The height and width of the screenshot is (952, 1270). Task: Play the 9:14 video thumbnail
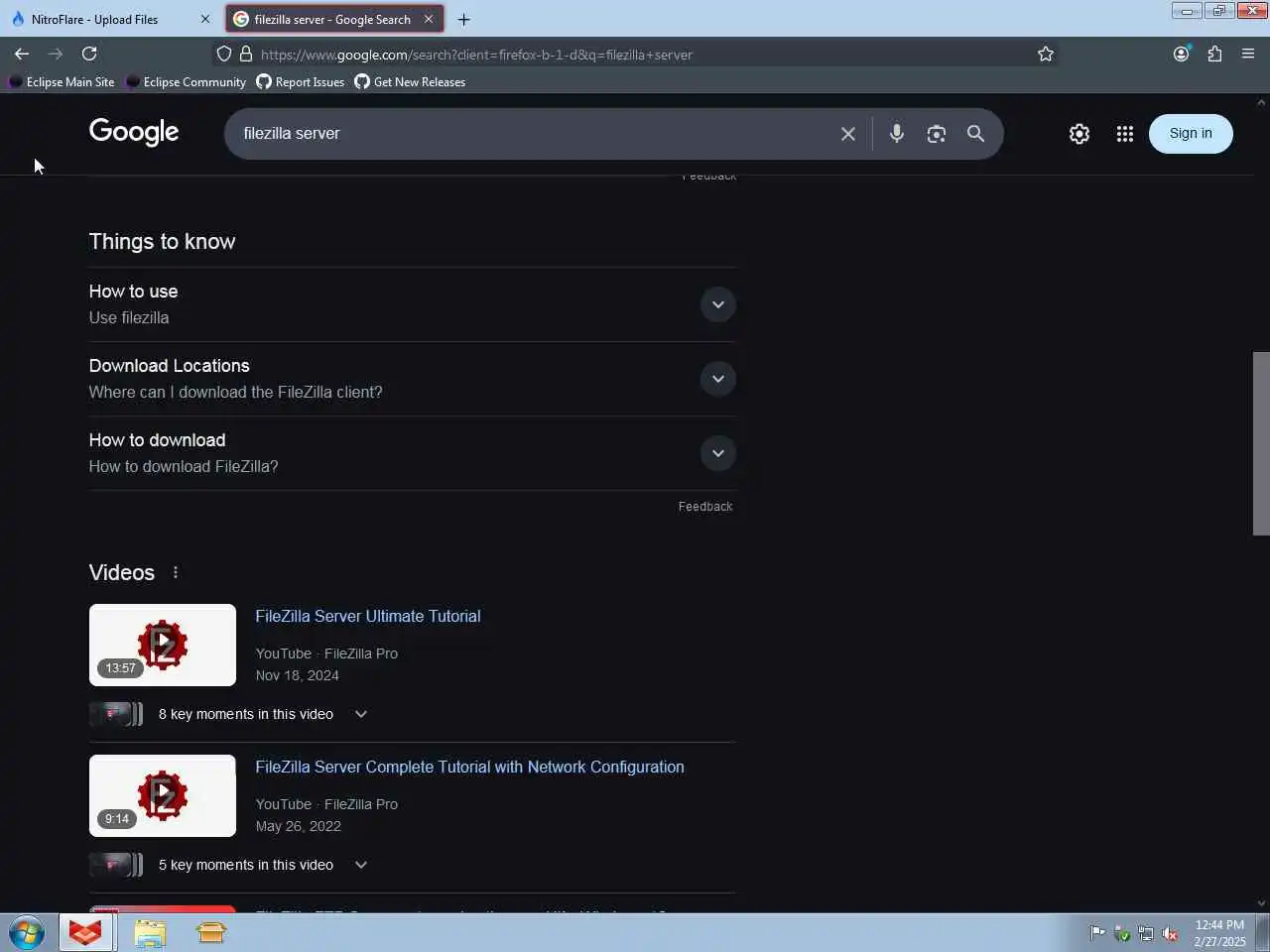pos(163,795)
